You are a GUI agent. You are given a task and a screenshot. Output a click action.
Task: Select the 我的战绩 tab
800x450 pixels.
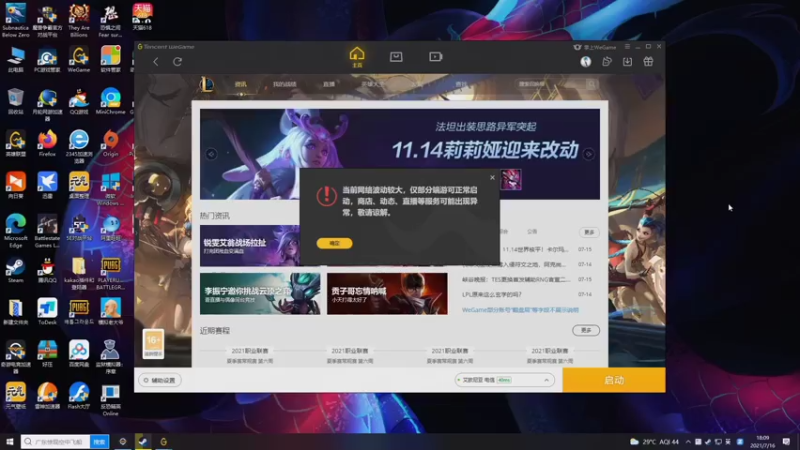pos(285,84)
